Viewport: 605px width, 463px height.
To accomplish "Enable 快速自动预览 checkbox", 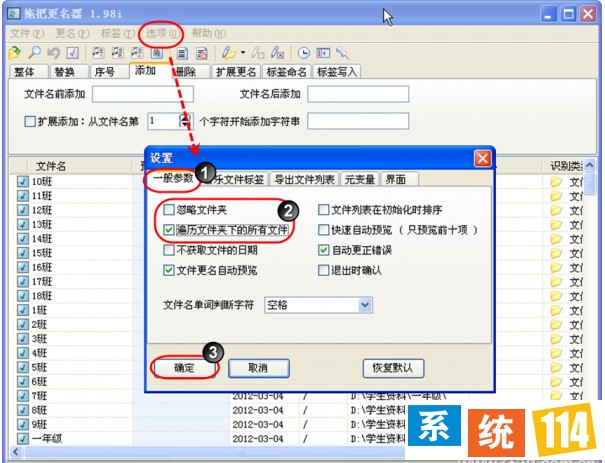I will pyautogui.click(x=323, y=230).
